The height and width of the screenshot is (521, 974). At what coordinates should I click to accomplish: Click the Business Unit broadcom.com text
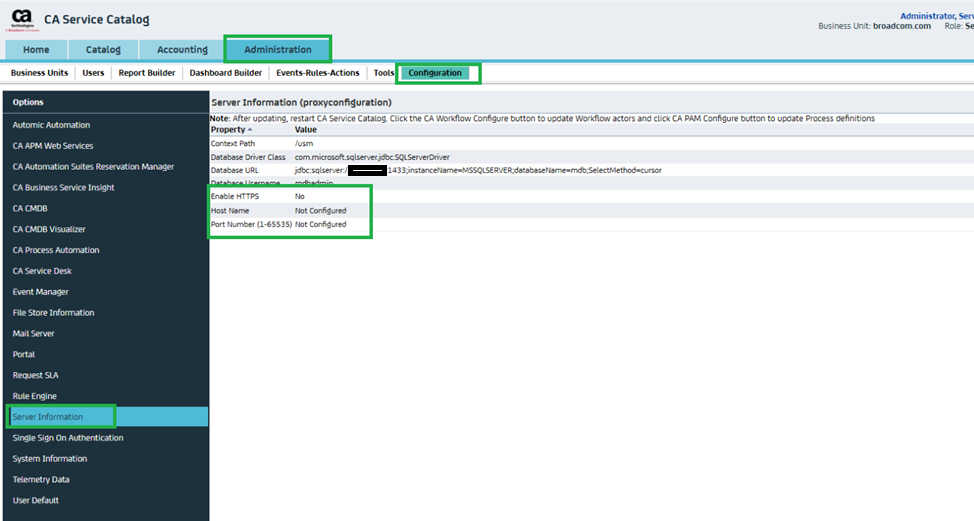874,26
